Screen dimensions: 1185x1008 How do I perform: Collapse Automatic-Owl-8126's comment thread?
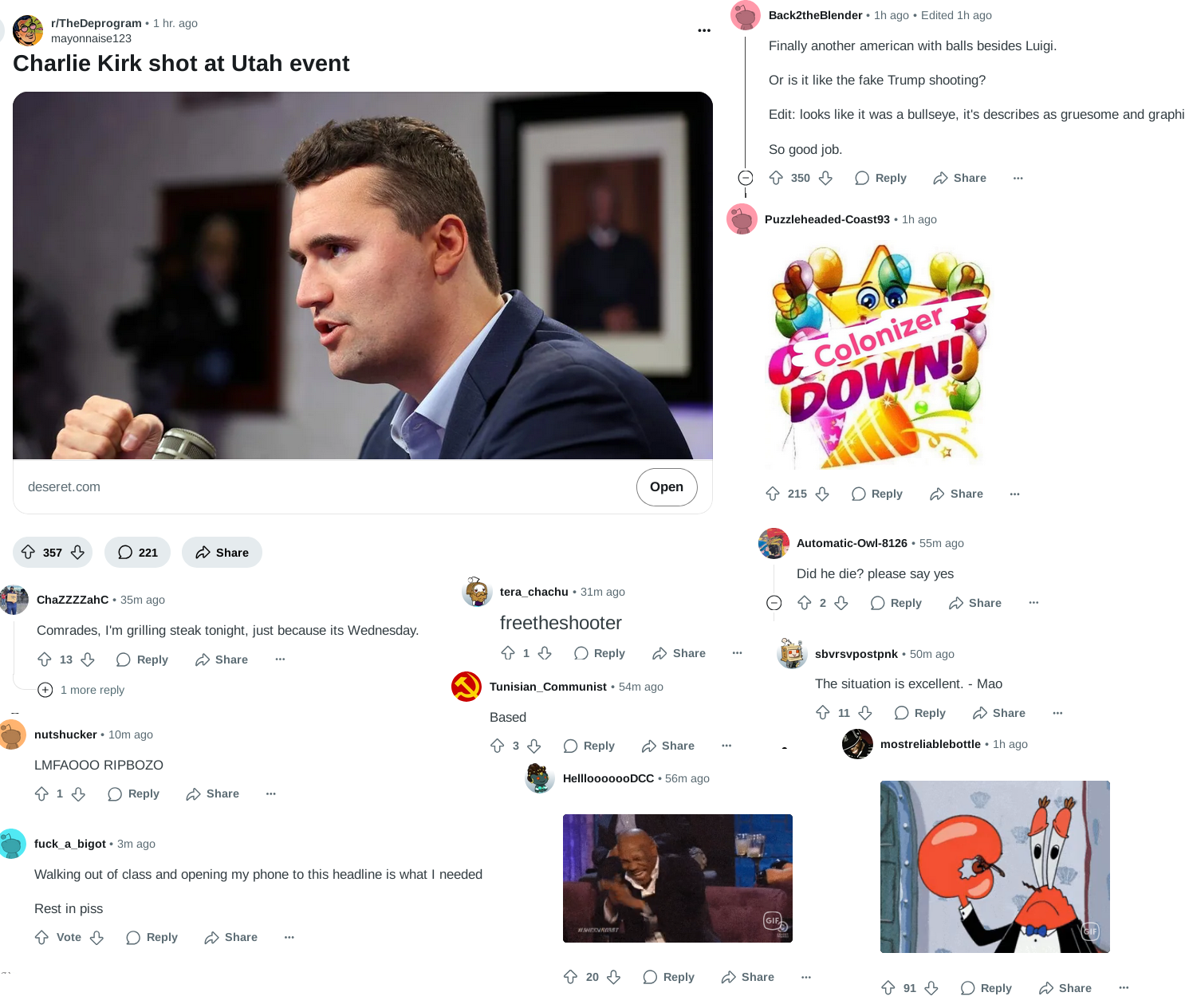(x=774, y=603)
